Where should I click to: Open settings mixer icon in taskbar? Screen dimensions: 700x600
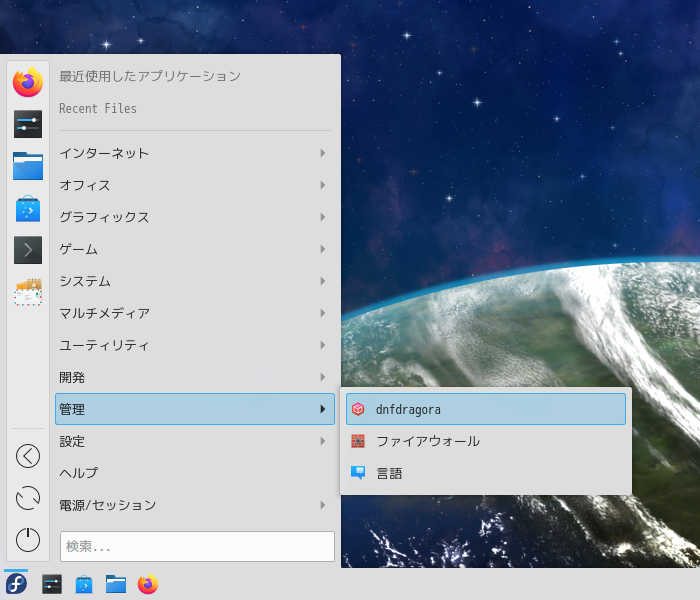(52, 584)
